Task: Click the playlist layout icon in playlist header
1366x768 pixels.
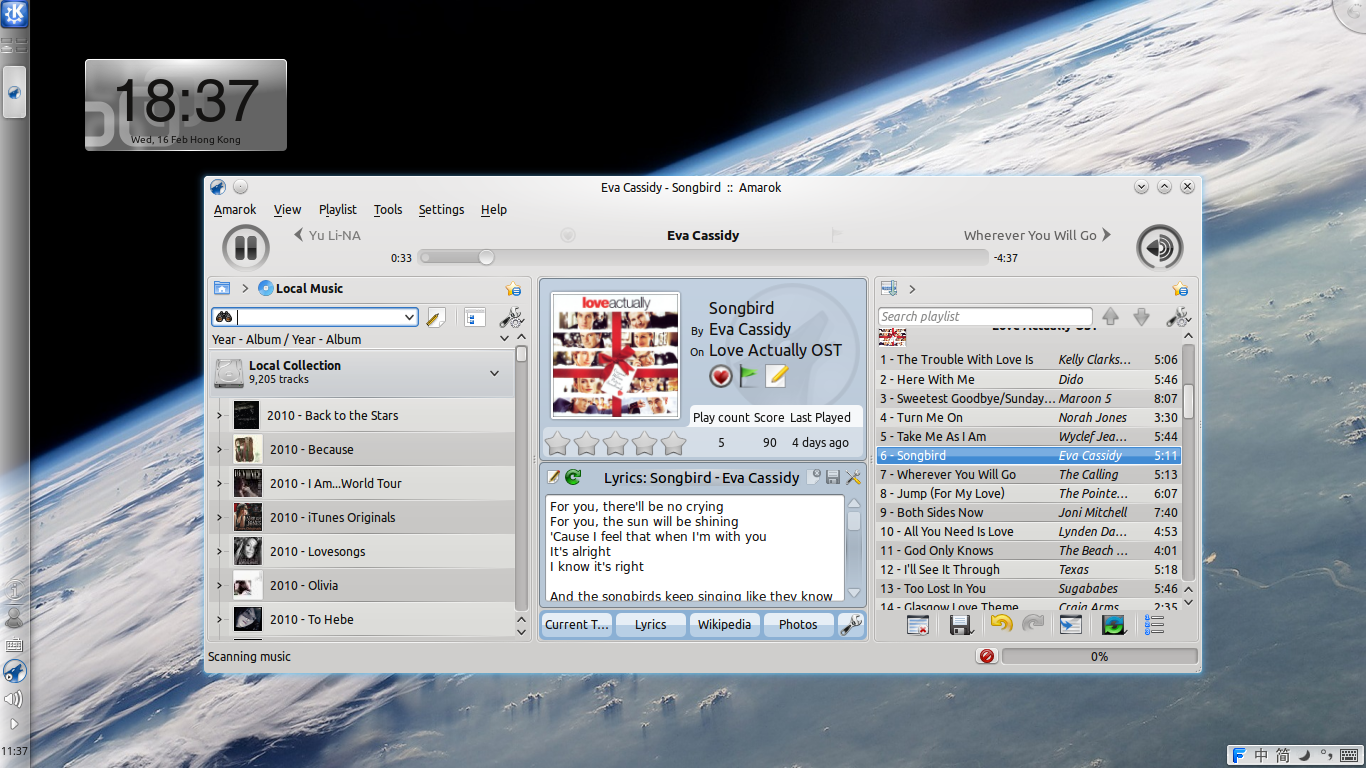Action: tap(888, 288)
